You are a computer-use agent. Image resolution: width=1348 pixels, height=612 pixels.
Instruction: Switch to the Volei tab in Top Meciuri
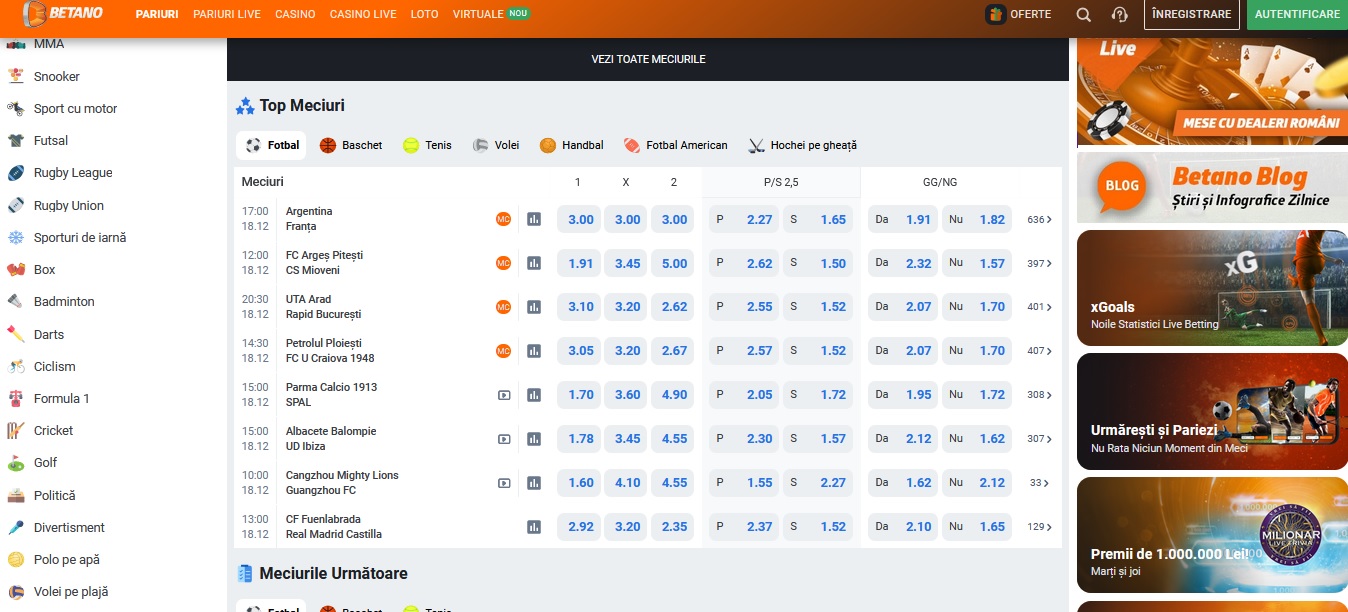pos(496,145)
